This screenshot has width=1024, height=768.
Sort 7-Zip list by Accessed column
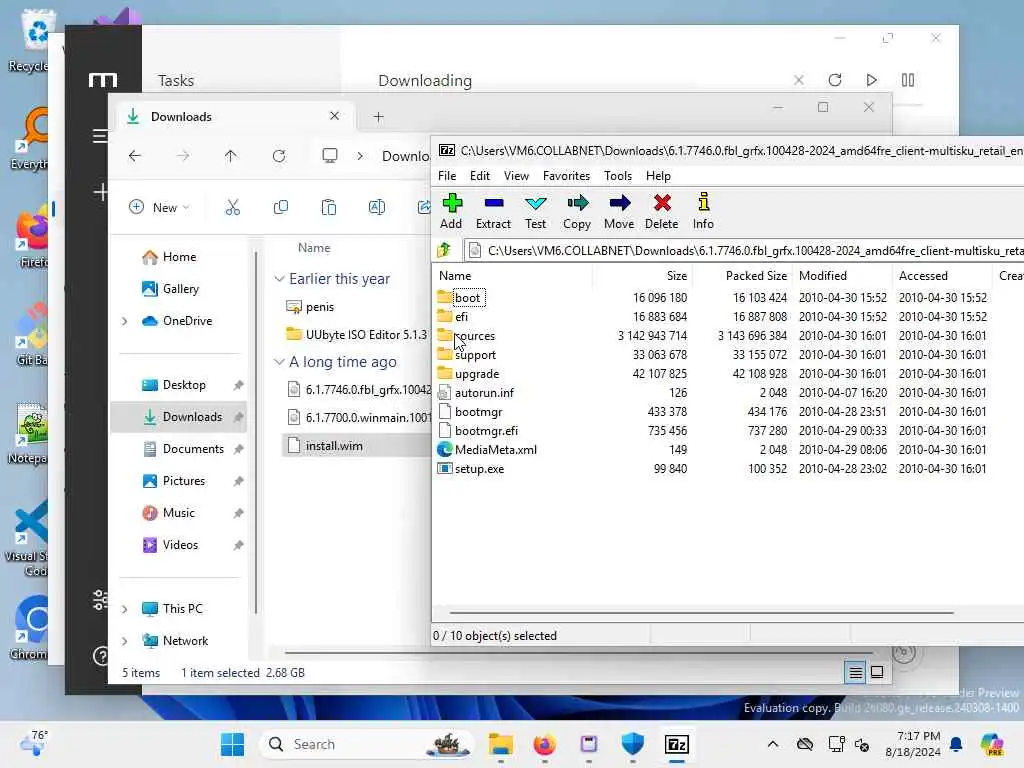[942, 276]
